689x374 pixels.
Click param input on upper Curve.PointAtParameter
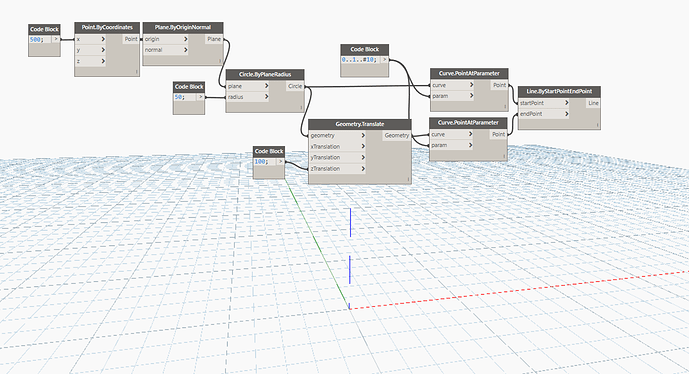pos(453,96)
